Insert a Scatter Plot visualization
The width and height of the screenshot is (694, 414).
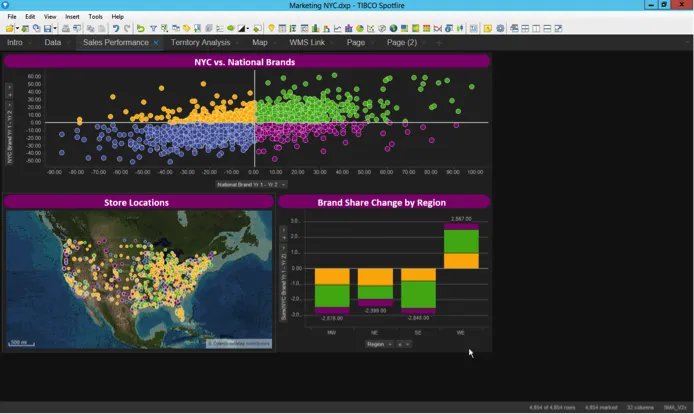tap(371, 28)
